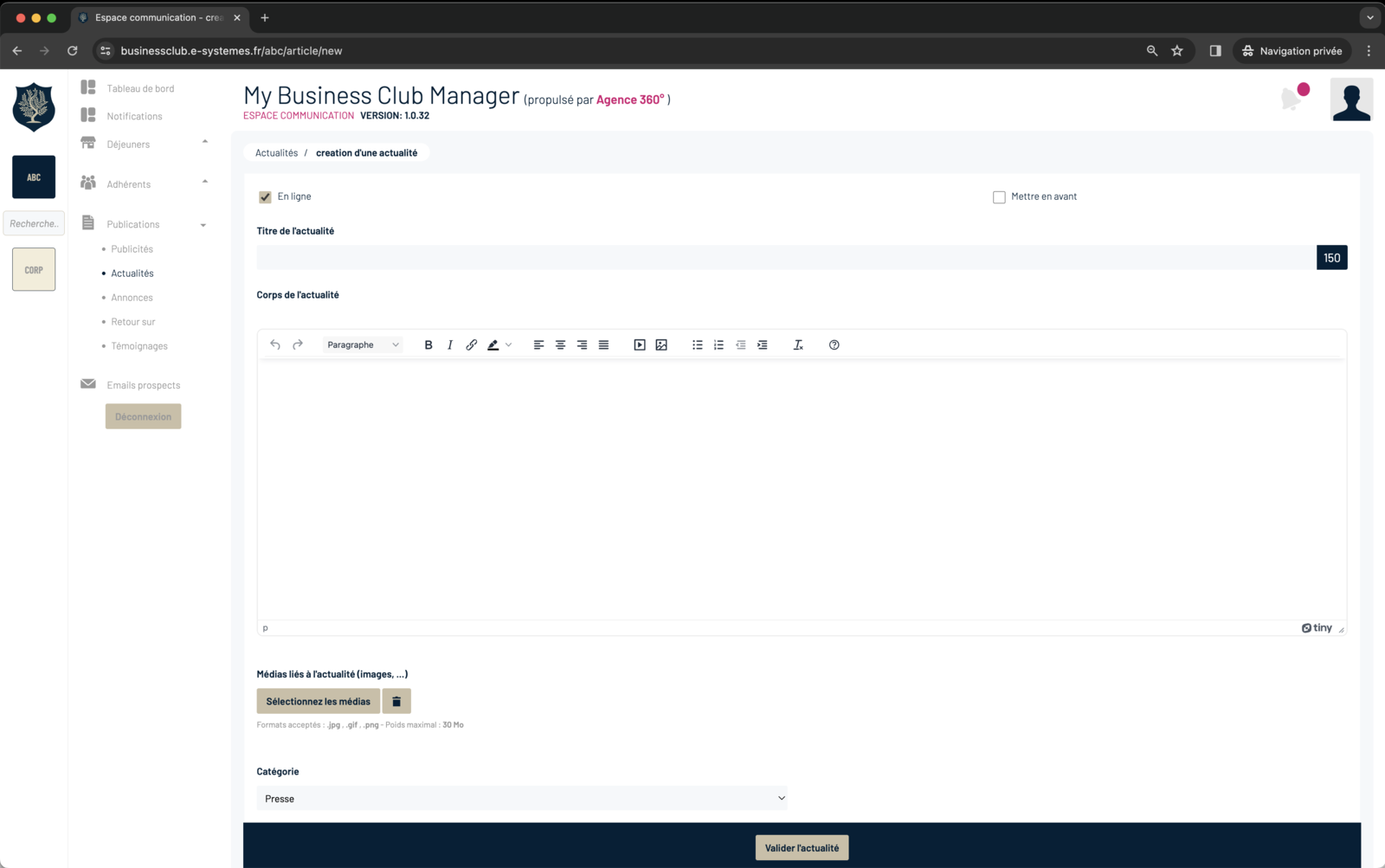Insert a link using the editor toolbar
The height and width of the screenshot is (868, 1385).
click(x=472, y=344)
